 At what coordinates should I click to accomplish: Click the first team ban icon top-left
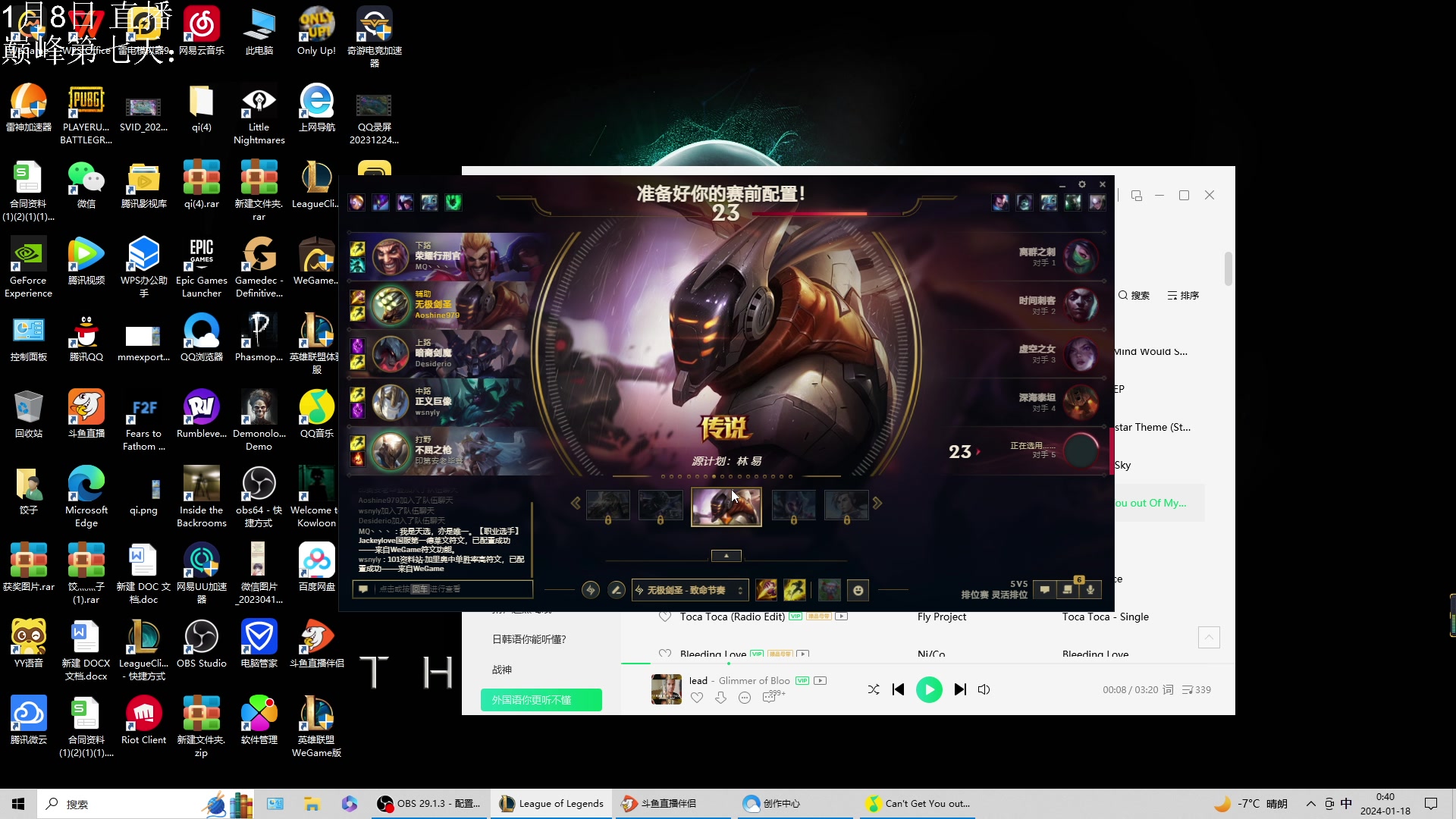(356, 202)
